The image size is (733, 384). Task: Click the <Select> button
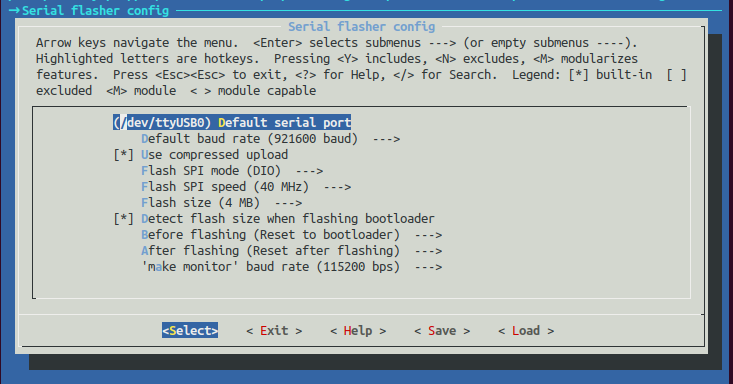click(190, 330)
